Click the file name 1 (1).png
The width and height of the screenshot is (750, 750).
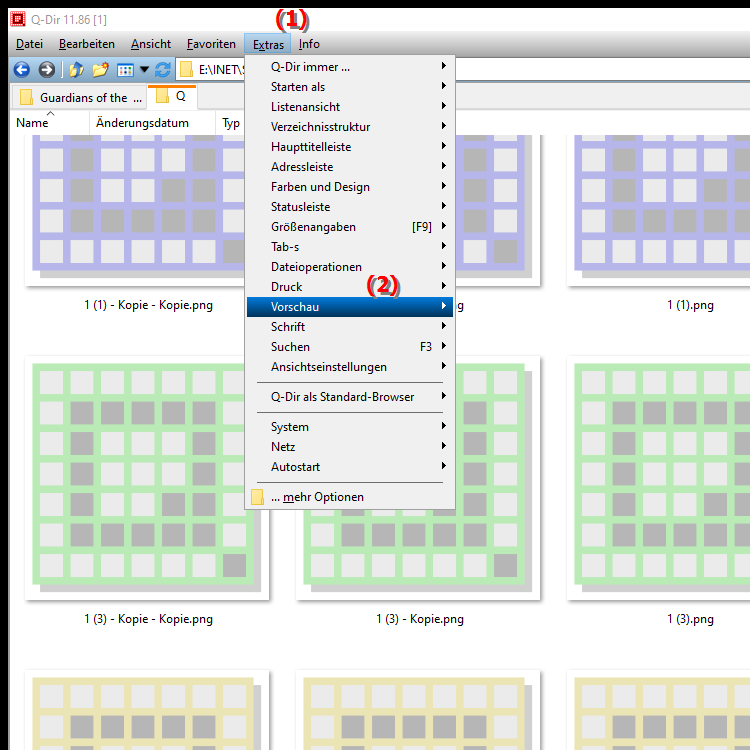tap(690, 305)
